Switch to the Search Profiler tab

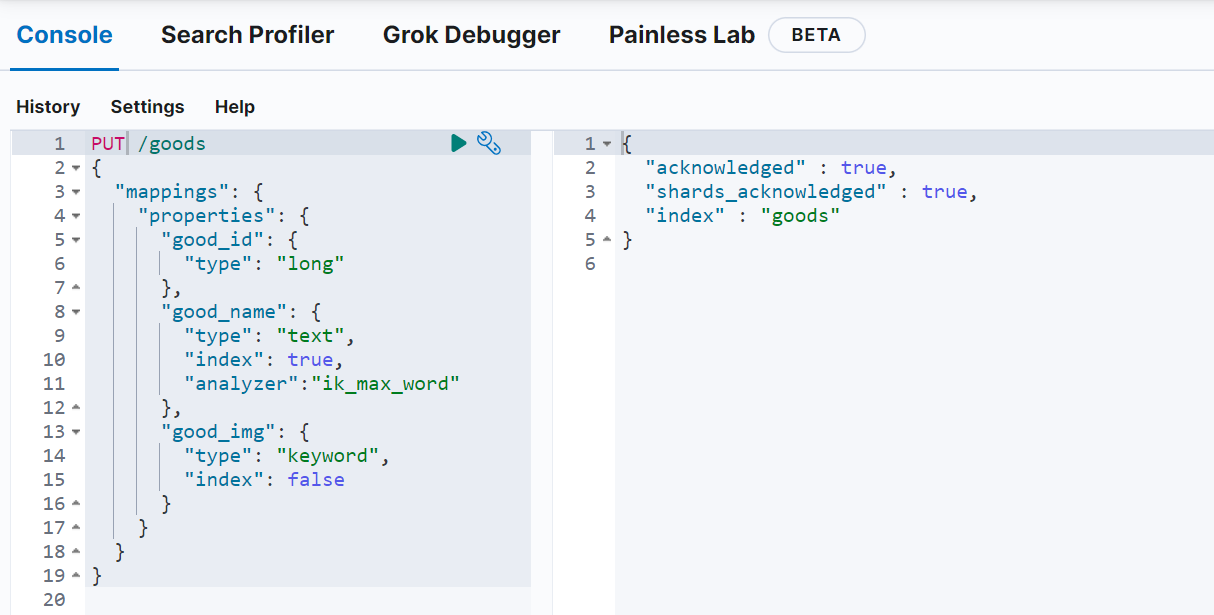247,35
